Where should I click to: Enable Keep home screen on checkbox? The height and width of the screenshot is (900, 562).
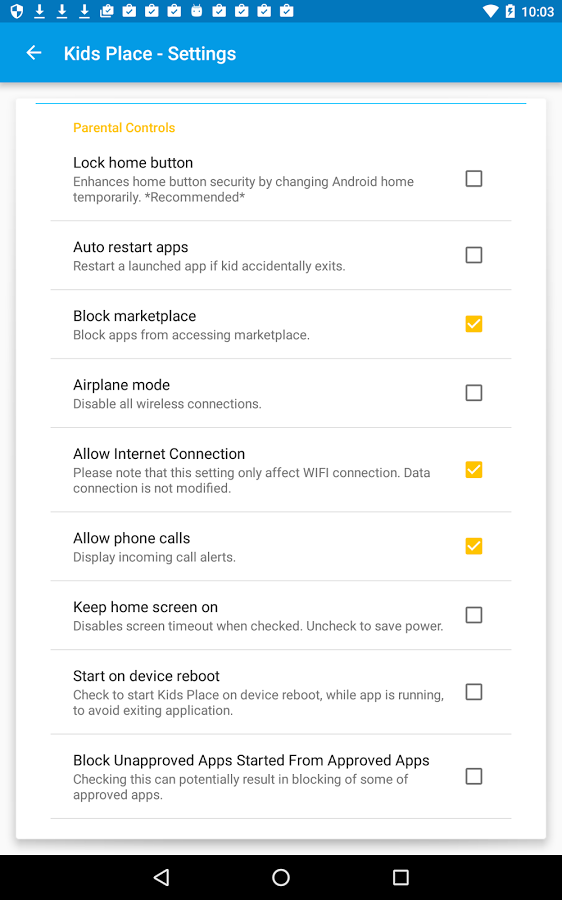point(474,615)
